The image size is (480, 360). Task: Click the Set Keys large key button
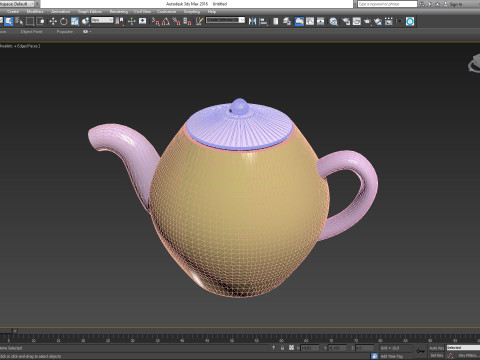(421, 351)
